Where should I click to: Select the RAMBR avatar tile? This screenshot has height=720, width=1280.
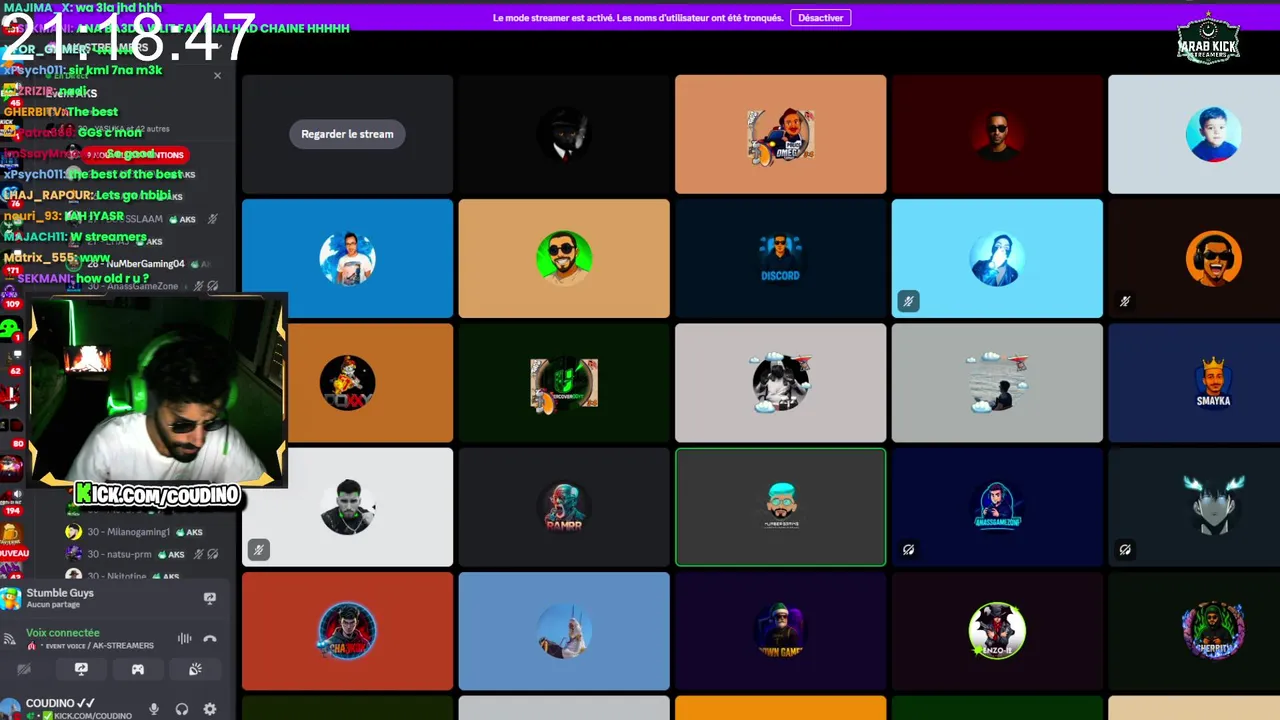(564, 507)
